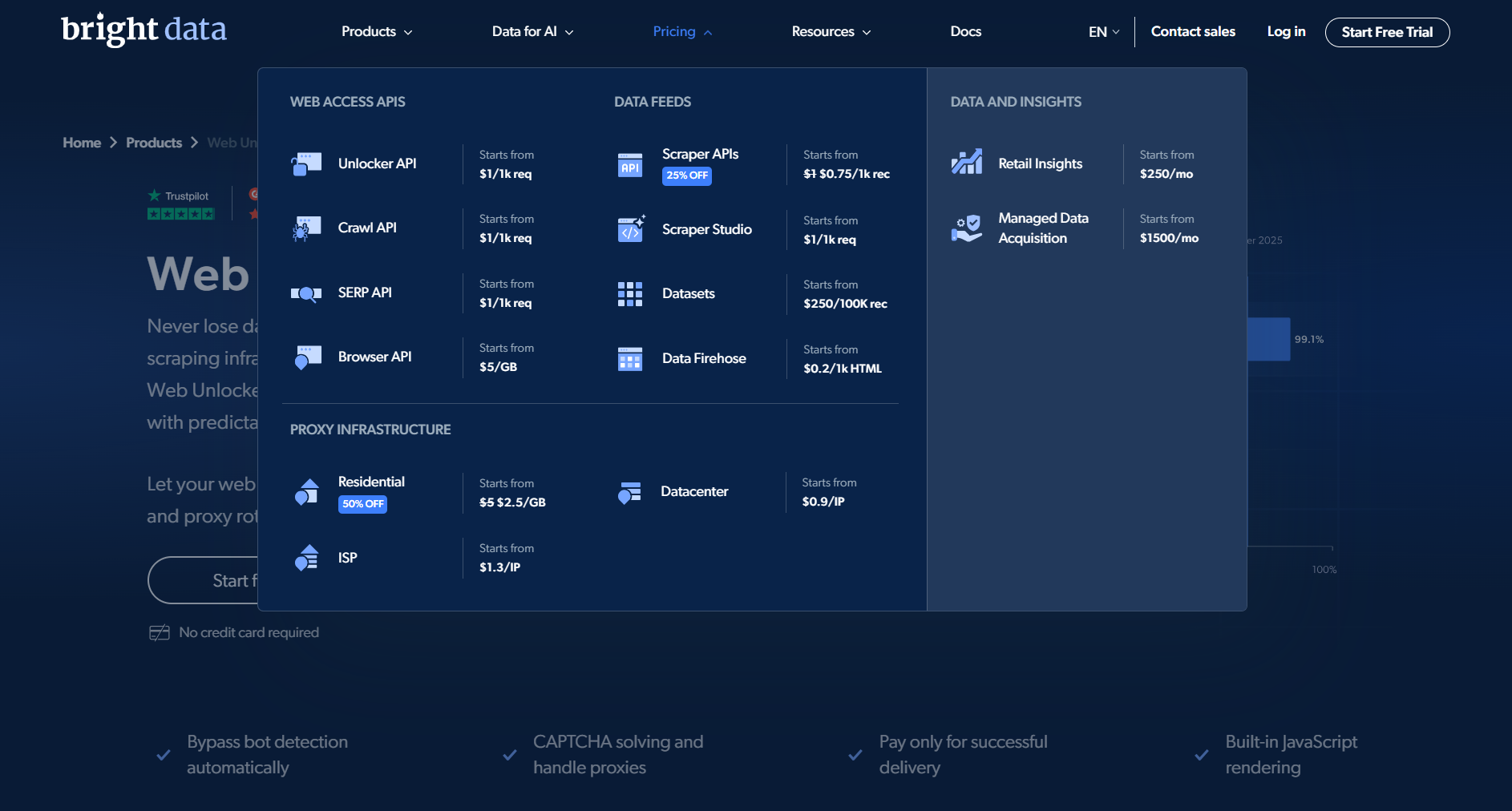Click the credit card icon

(x=160, y=633)
